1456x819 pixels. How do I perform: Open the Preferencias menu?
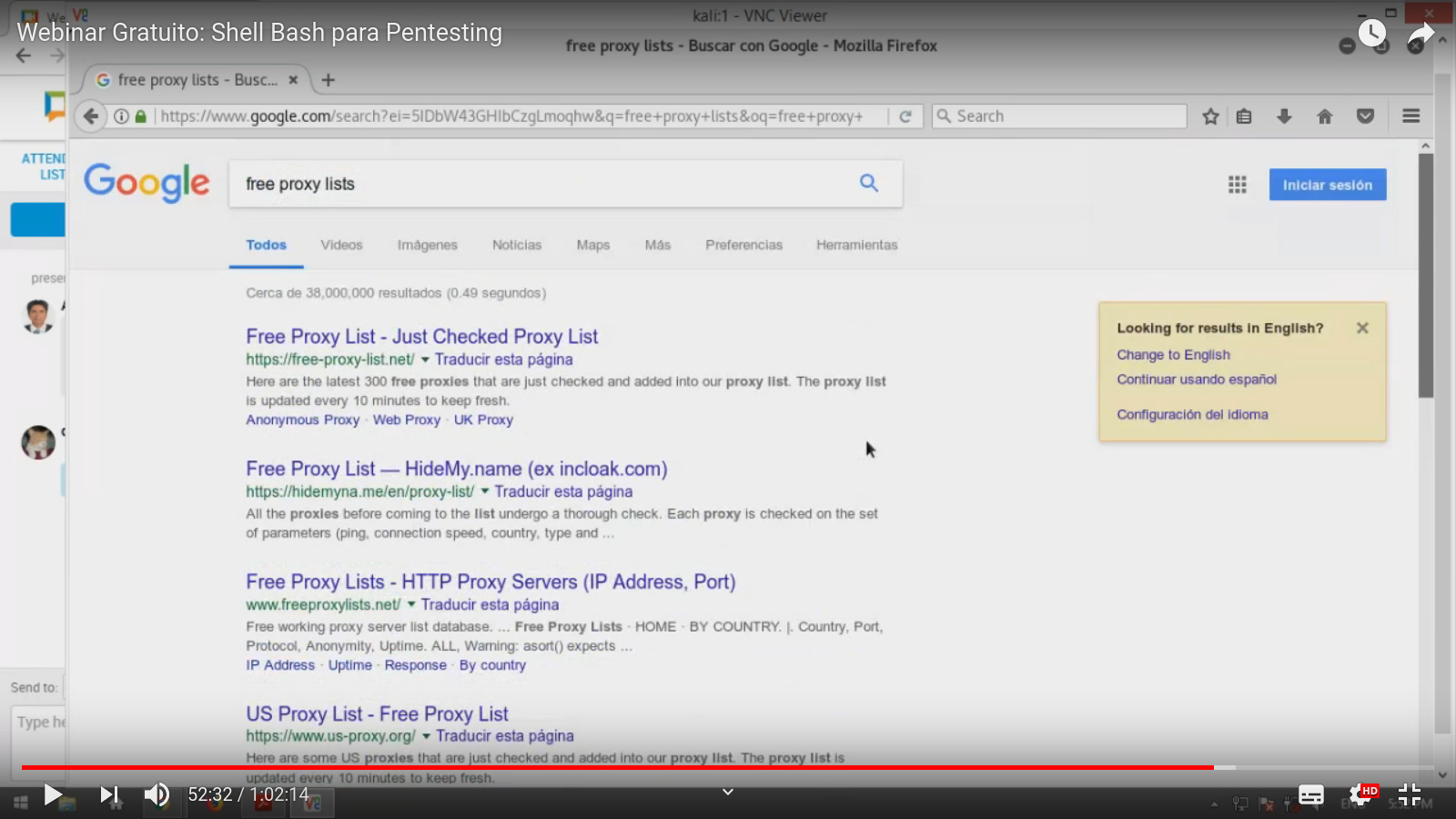point(743,245)
